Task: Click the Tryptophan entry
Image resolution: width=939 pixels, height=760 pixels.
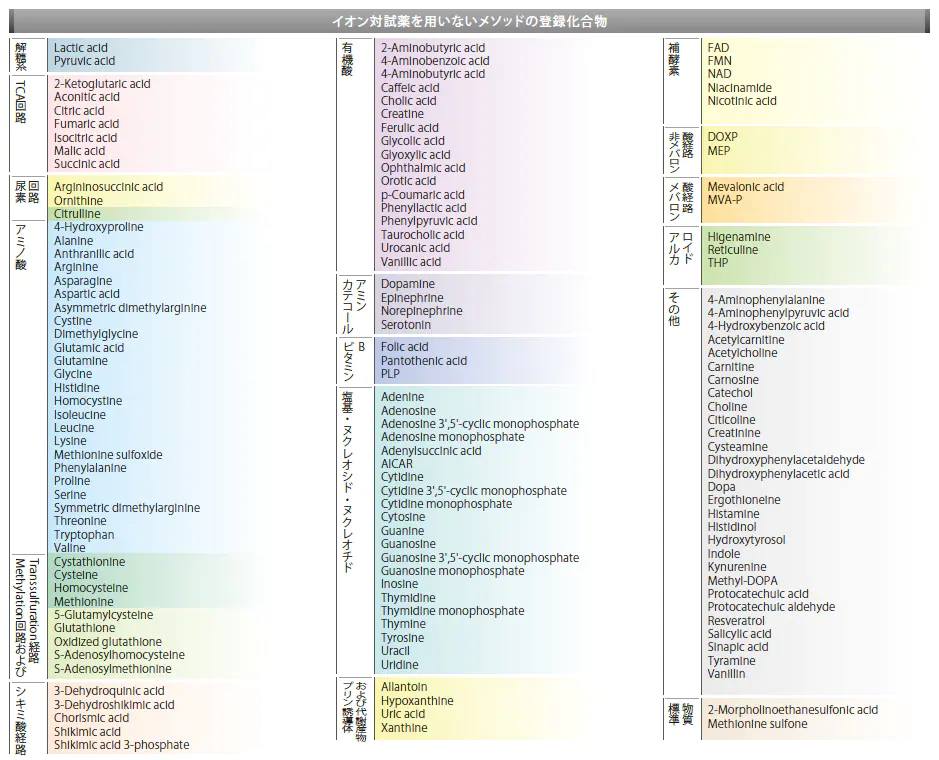Action: (84, 535)
